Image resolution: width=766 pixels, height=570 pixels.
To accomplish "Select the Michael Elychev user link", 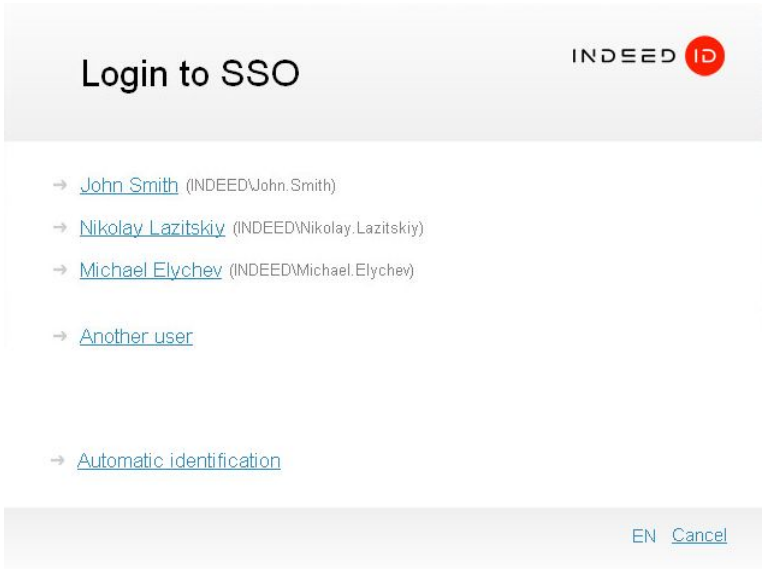I will [x=150, y=271].
